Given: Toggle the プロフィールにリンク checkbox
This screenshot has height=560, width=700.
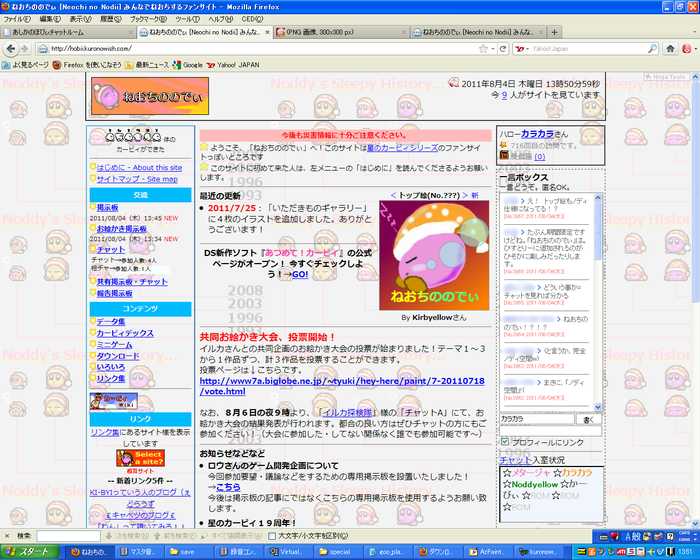Looking at the screenshot, I should 505,442.
